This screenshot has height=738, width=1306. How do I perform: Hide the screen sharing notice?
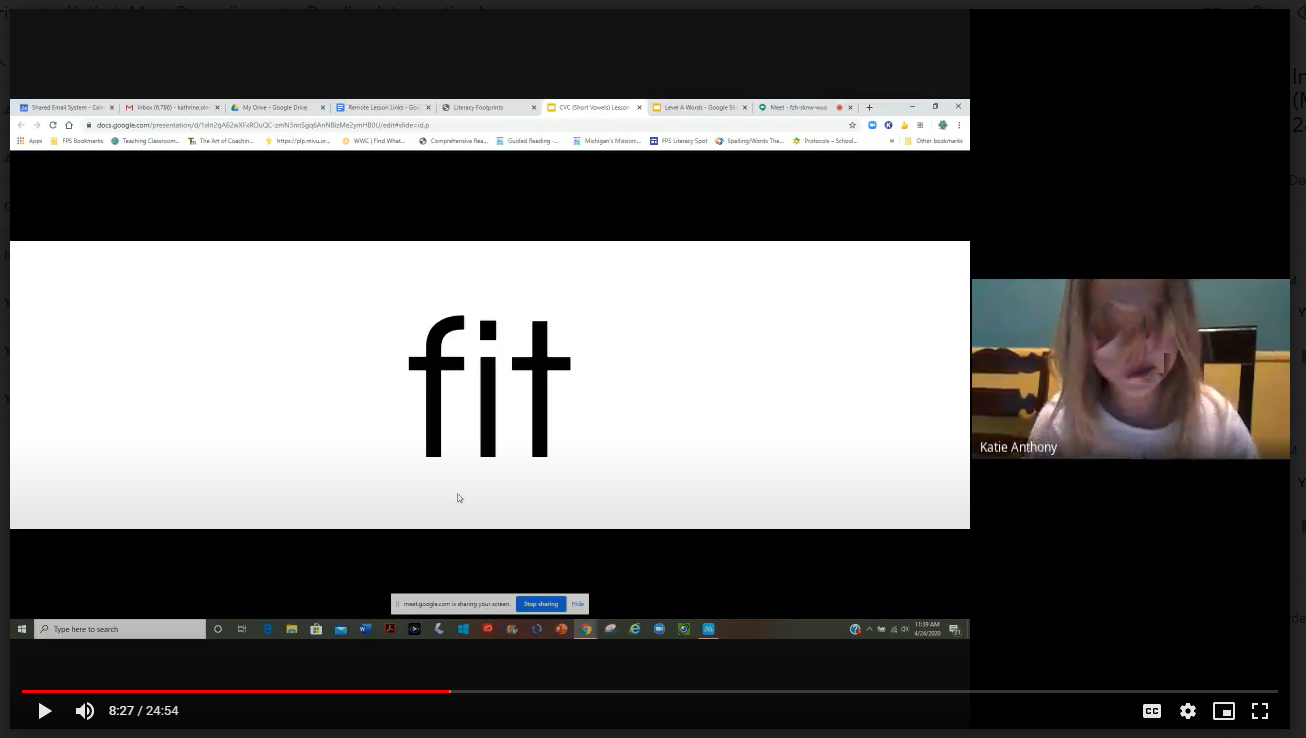coord(578,604)
